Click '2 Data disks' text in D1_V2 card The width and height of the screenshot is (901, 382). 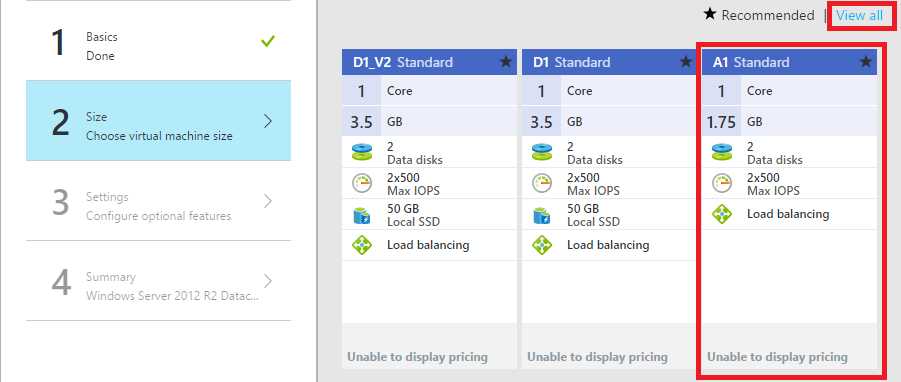coord(415,153)
